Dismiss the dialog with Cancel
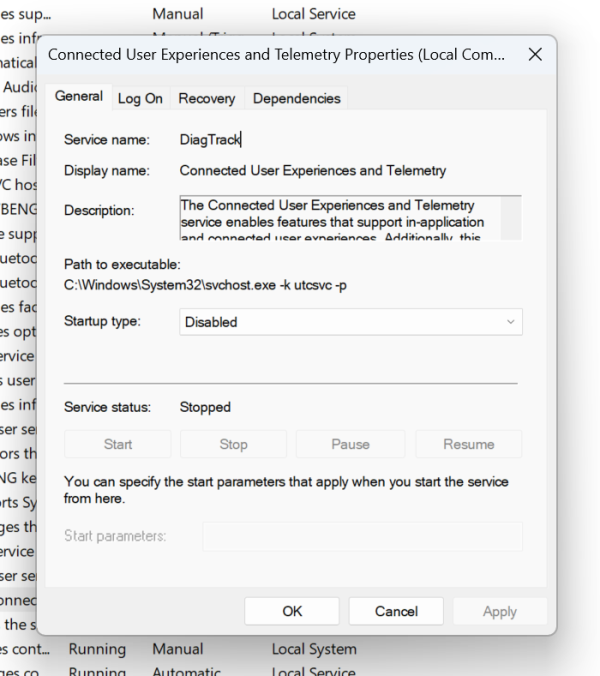This screenshot has width=600, height=676. coord(396,611)
